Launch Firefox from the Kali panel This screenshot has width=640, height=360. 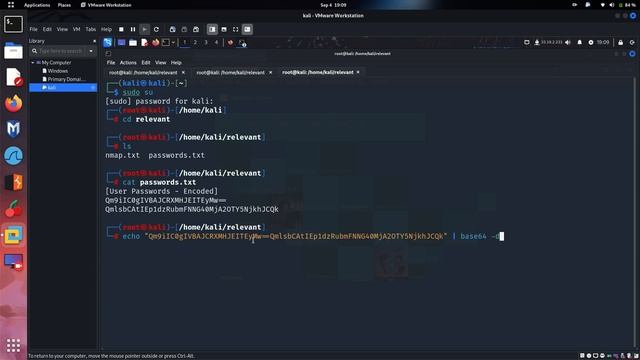click(155, 42)
